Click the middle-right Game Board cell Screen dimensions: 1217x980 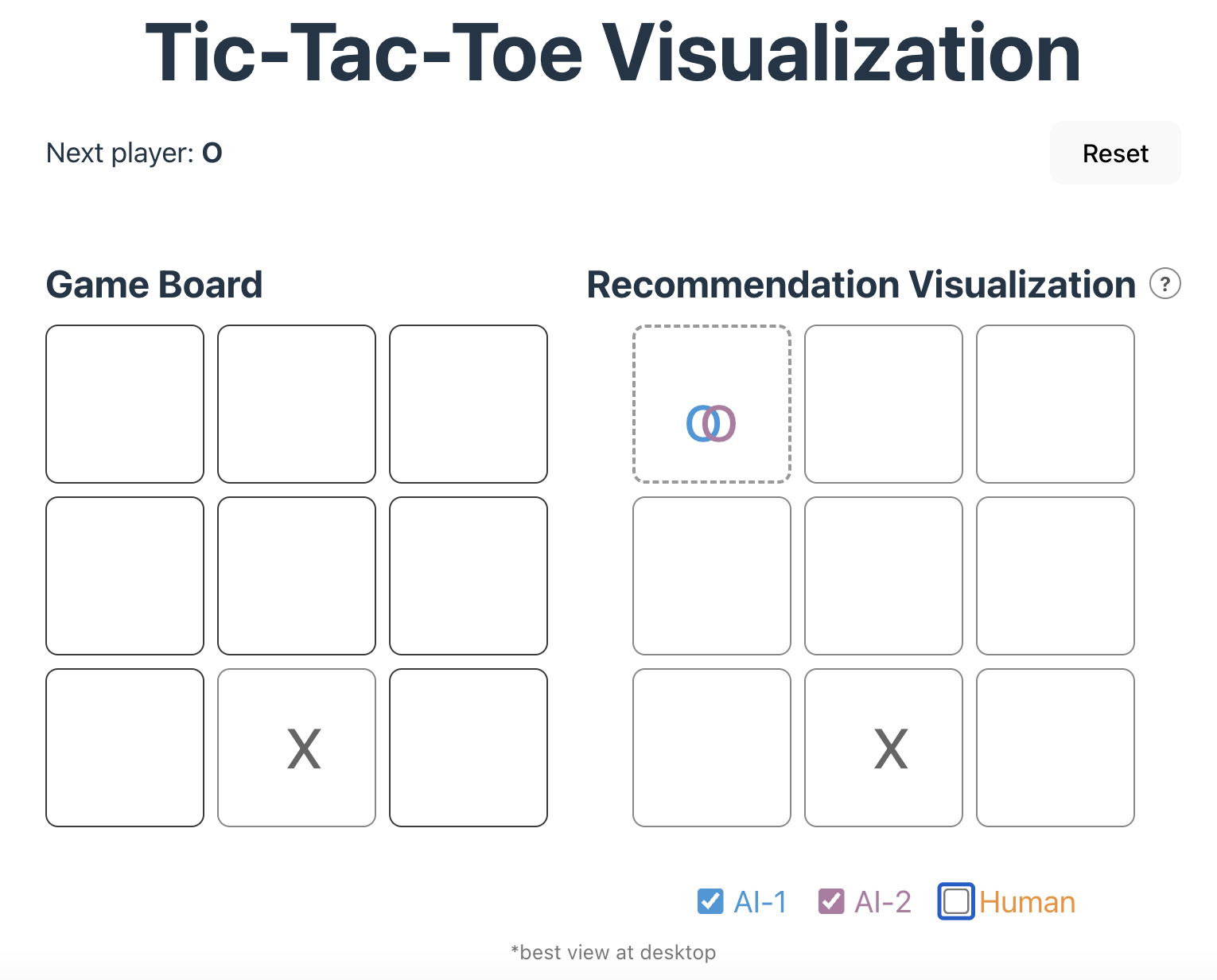pyautogui.click(x=469, y=576)
